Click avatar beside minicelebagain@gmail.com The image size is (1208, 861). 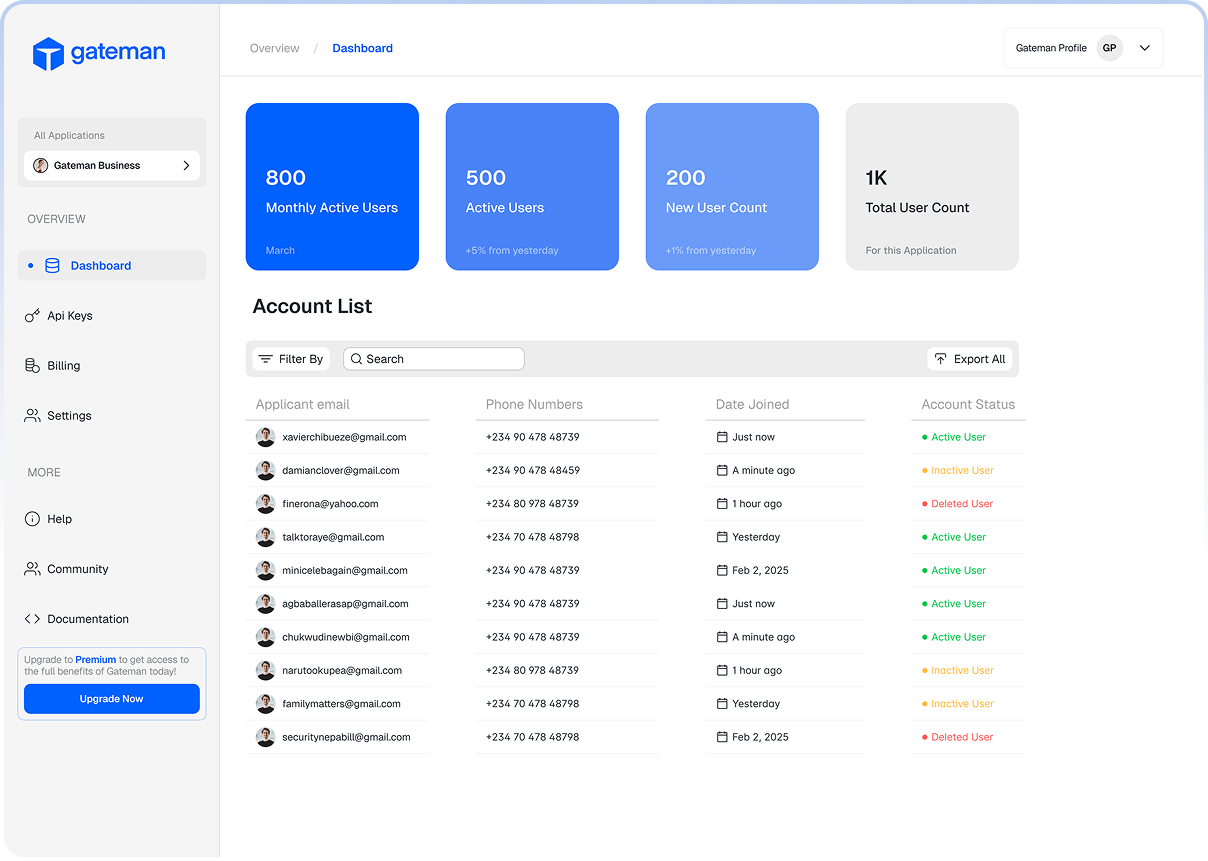(x=265, y=571)
